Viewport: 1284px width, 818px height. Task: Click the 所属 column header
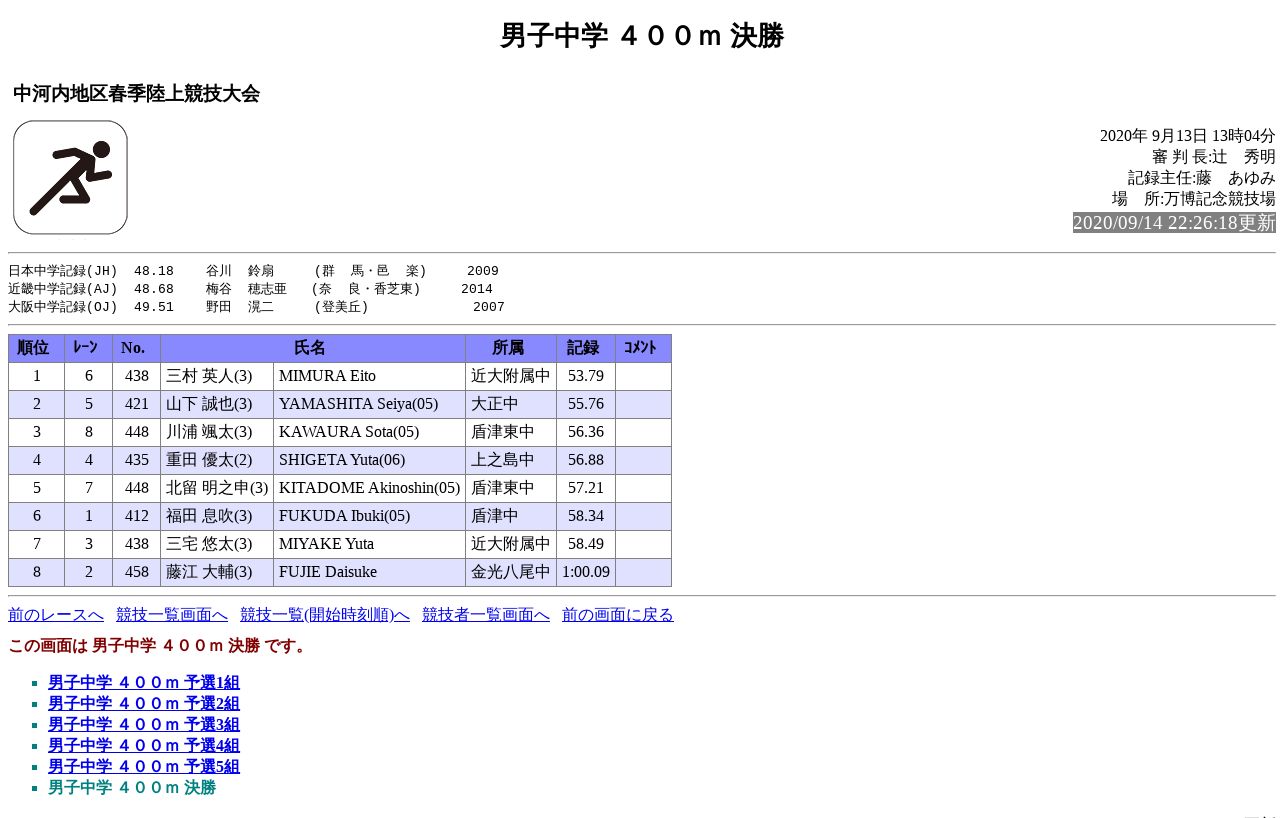[x=511, y=348]
